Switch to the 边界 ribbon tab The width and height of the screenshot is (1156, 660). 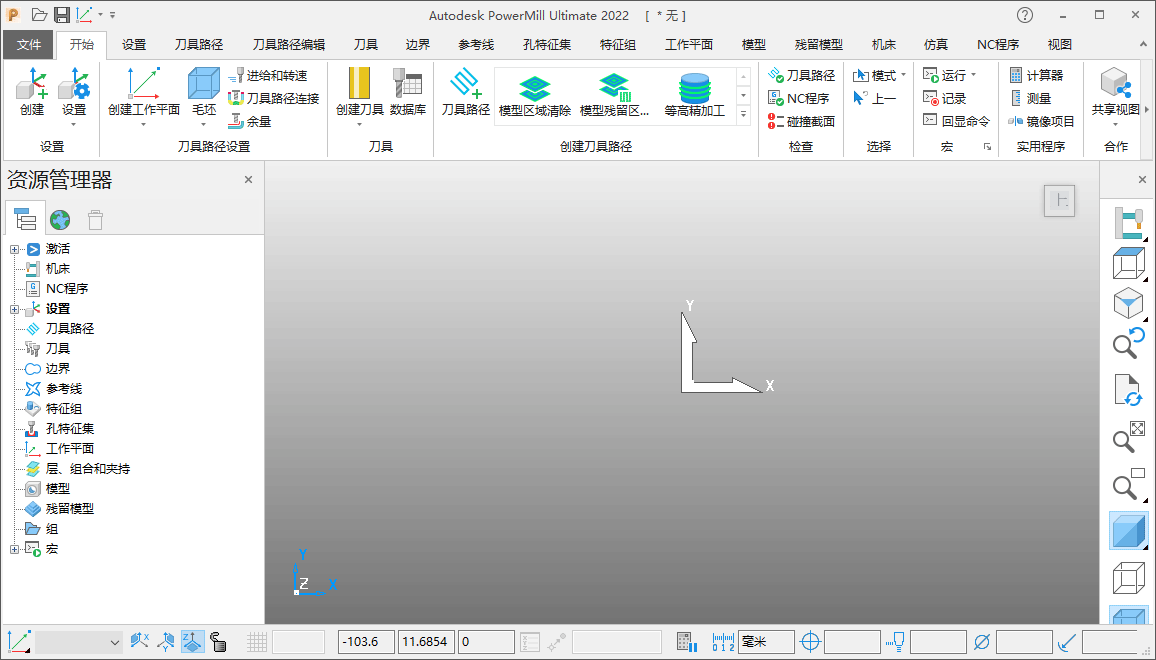point(417,44)
